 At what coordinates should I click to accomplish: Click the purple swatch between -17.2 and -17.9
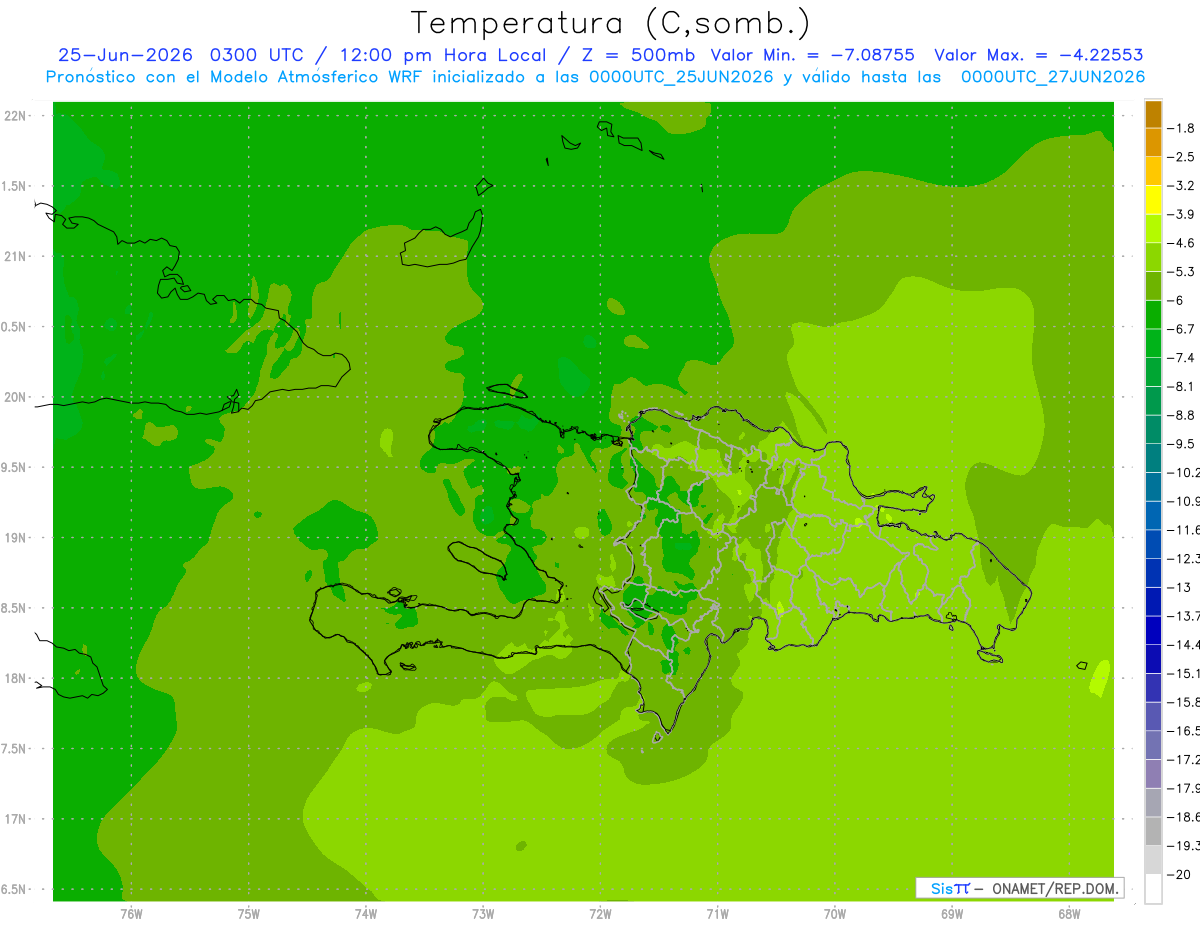coord(1153,773)
